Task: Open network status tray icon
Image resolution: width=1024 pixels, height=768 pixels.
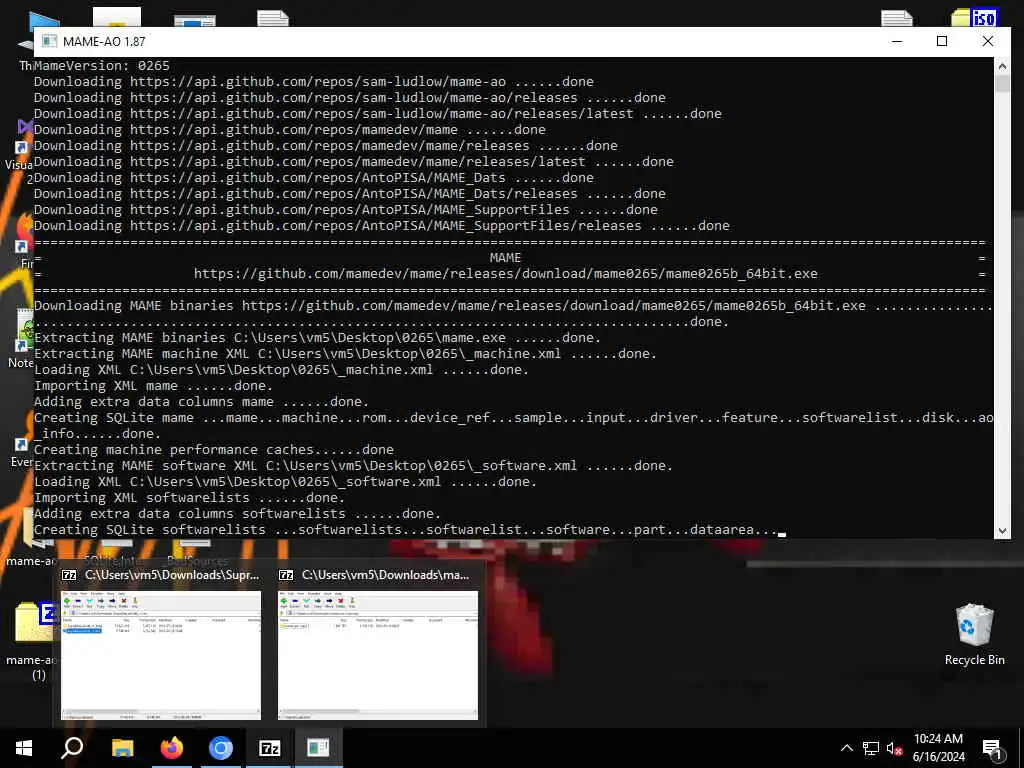Action: (871, 748)
